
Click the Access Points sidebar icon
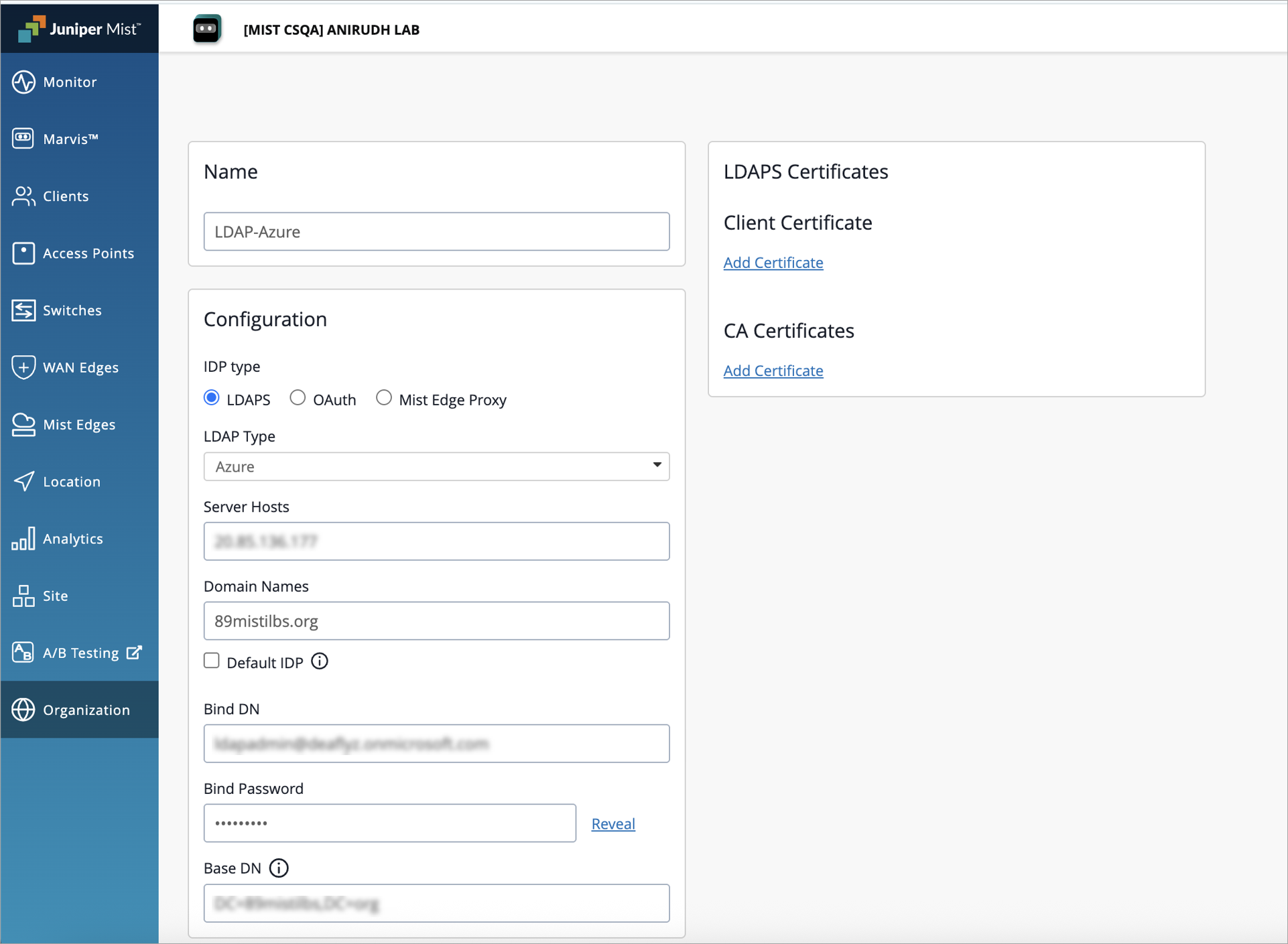(23, 253)
